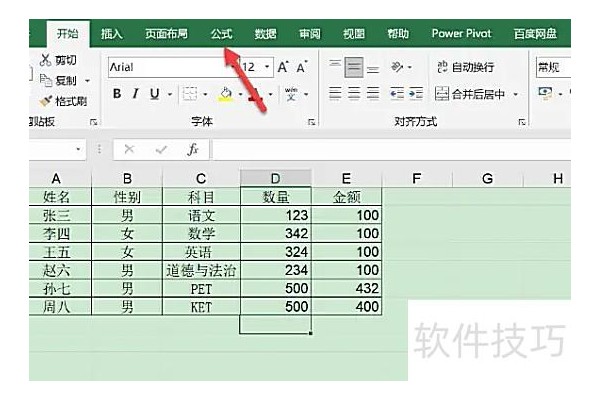Toggle Underline formatting
The image size is (600, 400).
tap(154, 94)
